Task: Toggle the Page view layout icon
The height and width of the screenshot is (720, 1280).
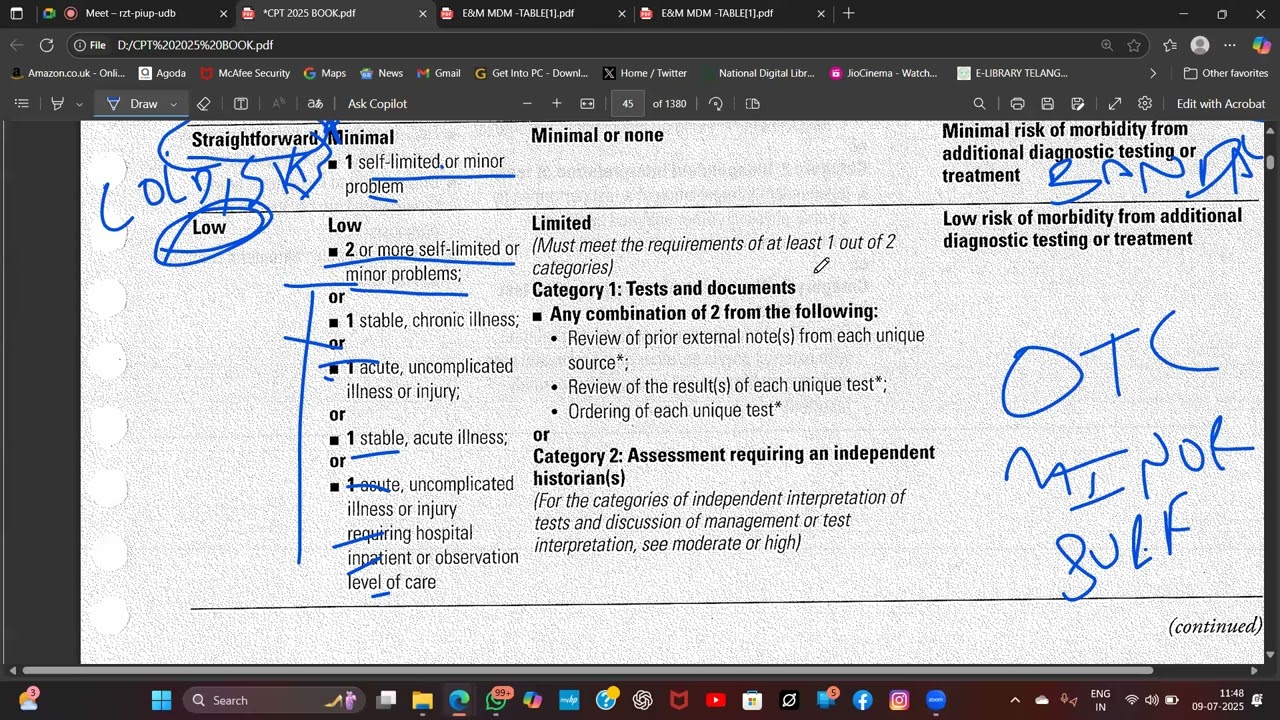Action: pyautogui.click(x=753, y=104)
